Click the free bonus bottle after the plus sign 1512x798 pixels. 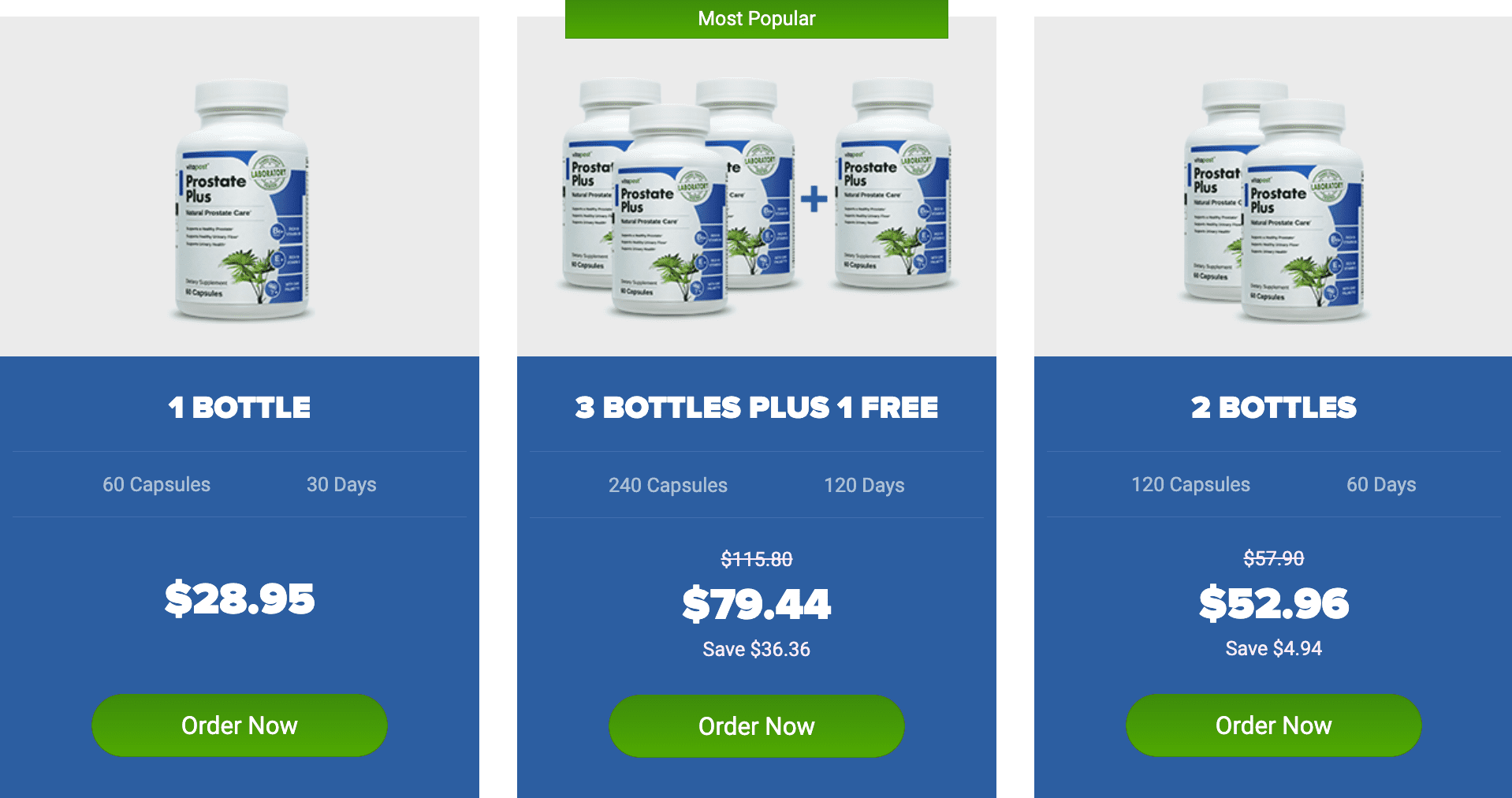(893, 185)
